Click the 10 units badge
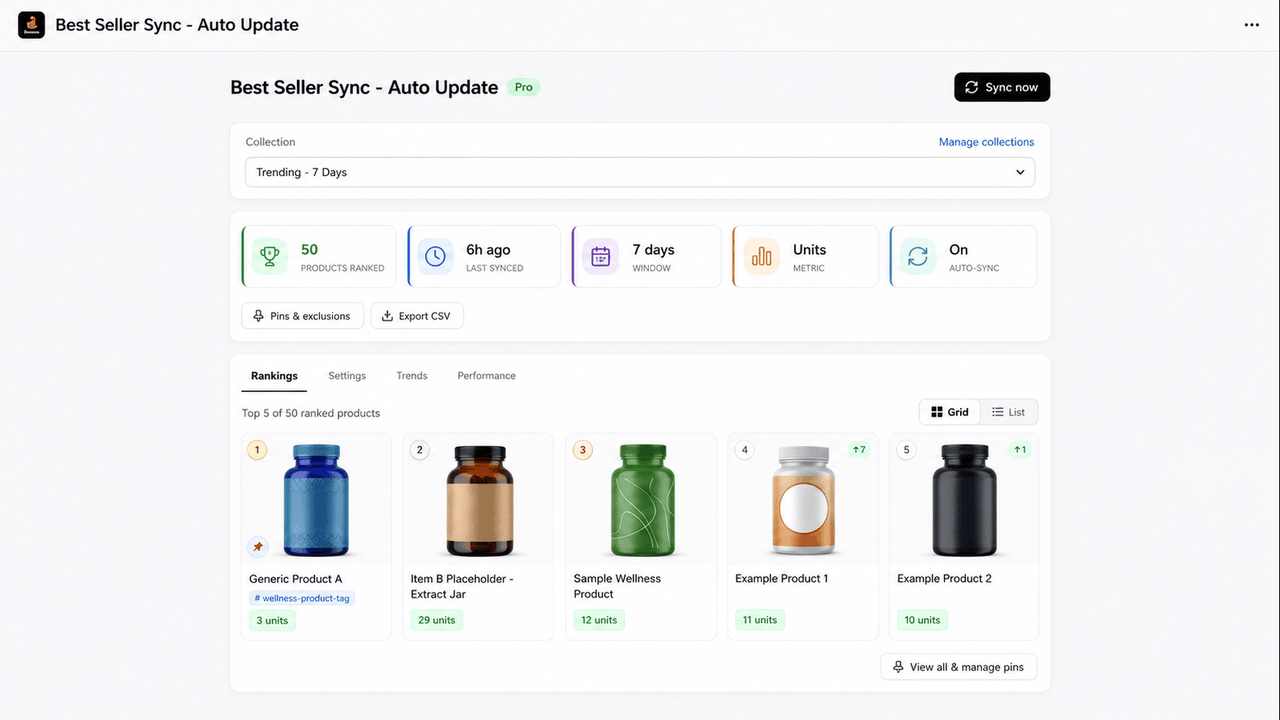 click(922, 620)
